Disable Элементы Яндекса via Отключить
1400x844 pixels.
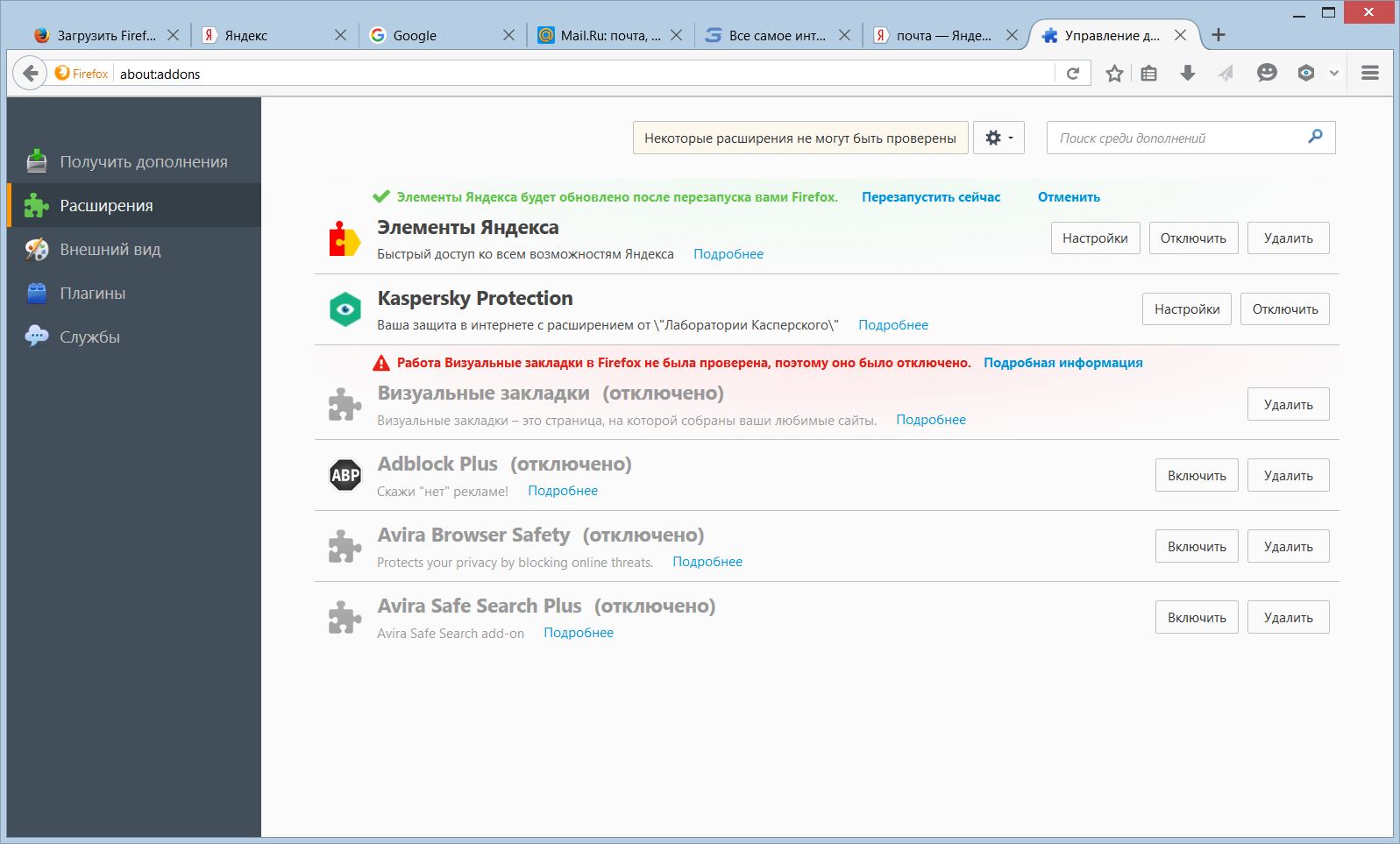click(1193, 238)
